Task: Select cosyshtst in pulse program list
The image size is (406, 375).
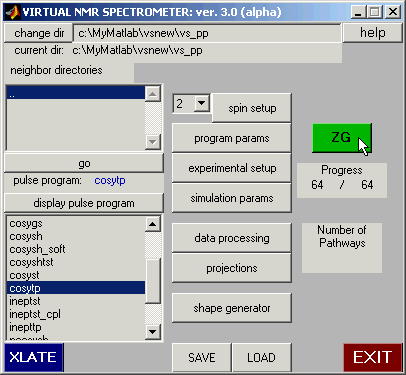Action: click(76, 262)
